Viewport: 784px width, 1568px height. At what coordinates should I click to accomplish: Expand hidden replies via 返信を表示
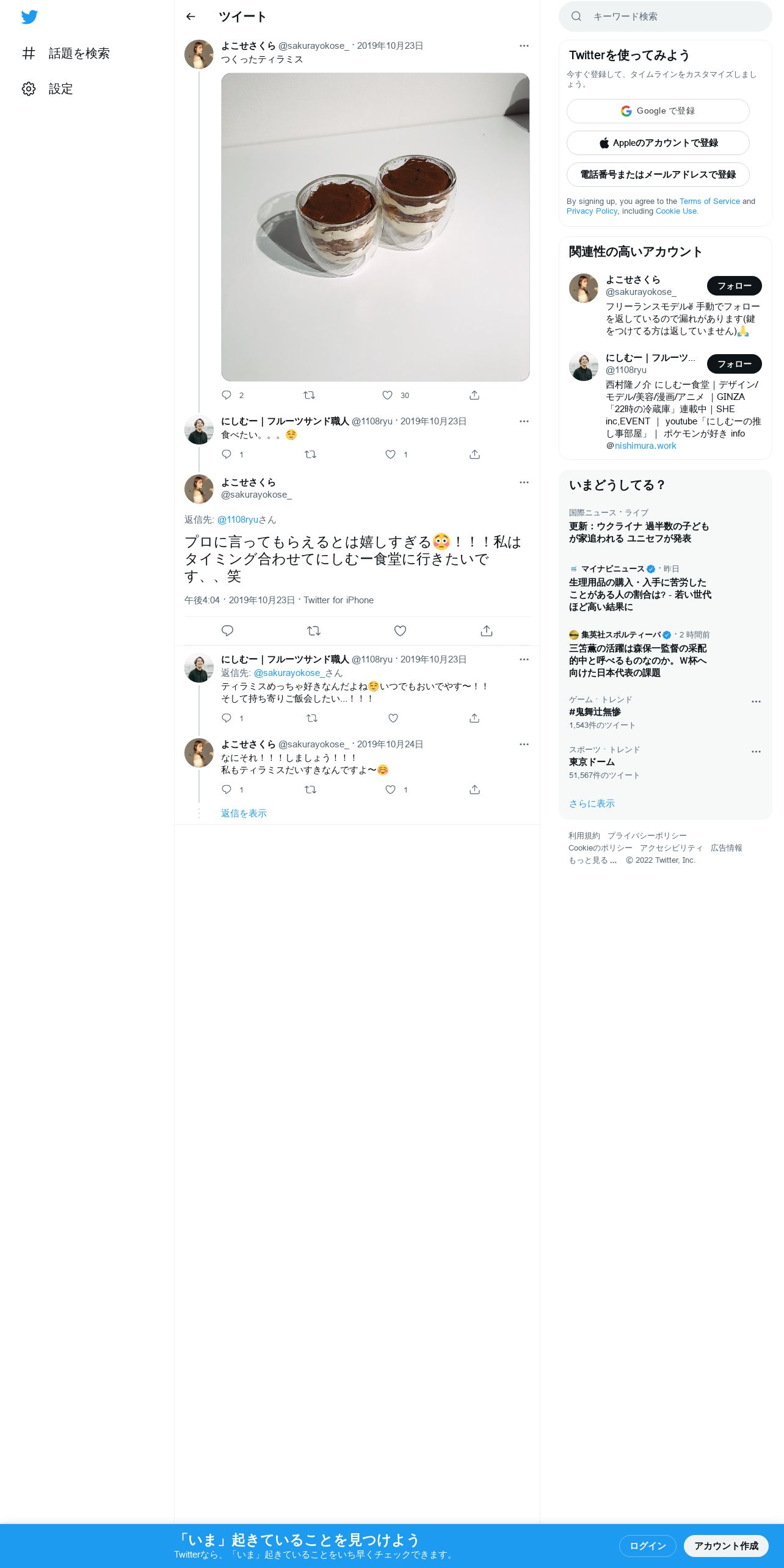point(244,813)
